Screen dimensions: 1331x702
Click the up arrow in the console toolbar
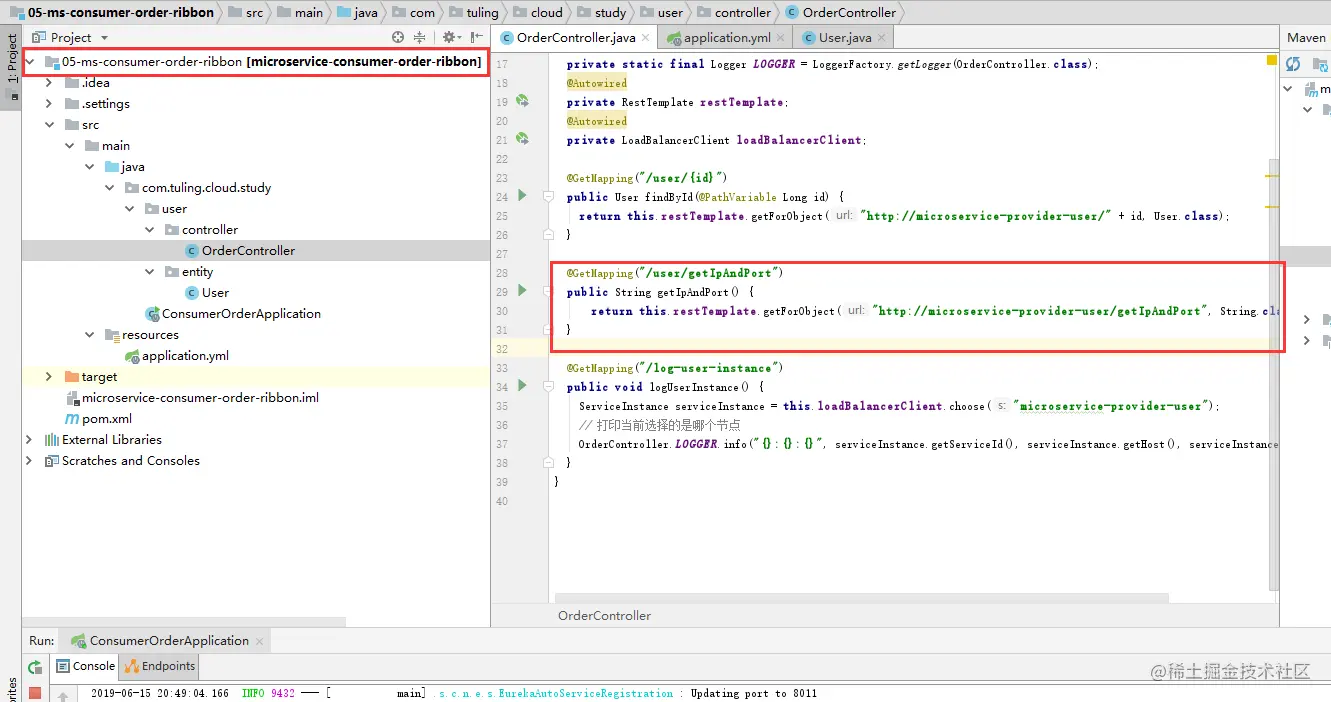(62, 695)
